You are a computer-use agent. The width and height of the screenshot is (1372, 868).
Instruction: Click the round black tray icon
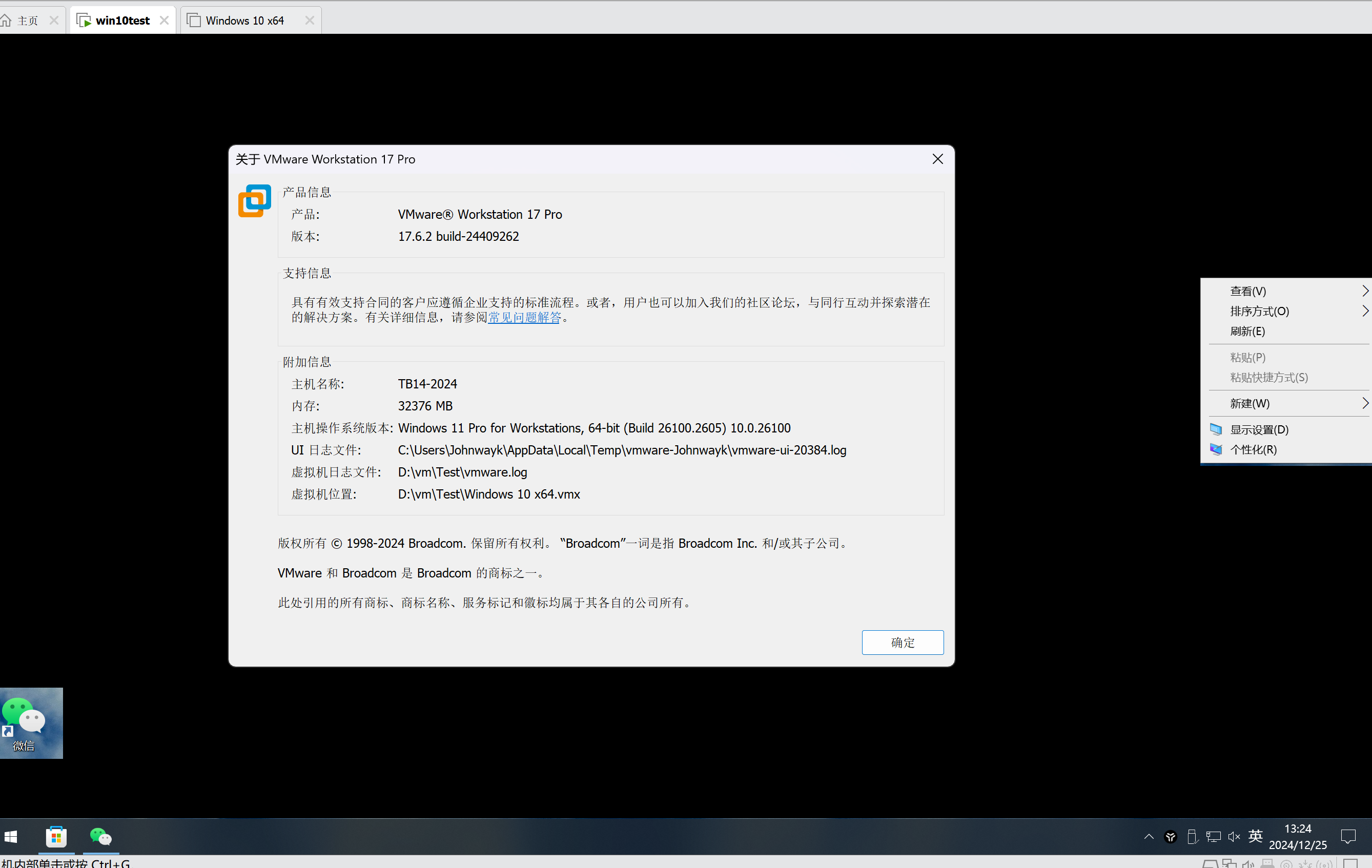[1170, 836]
